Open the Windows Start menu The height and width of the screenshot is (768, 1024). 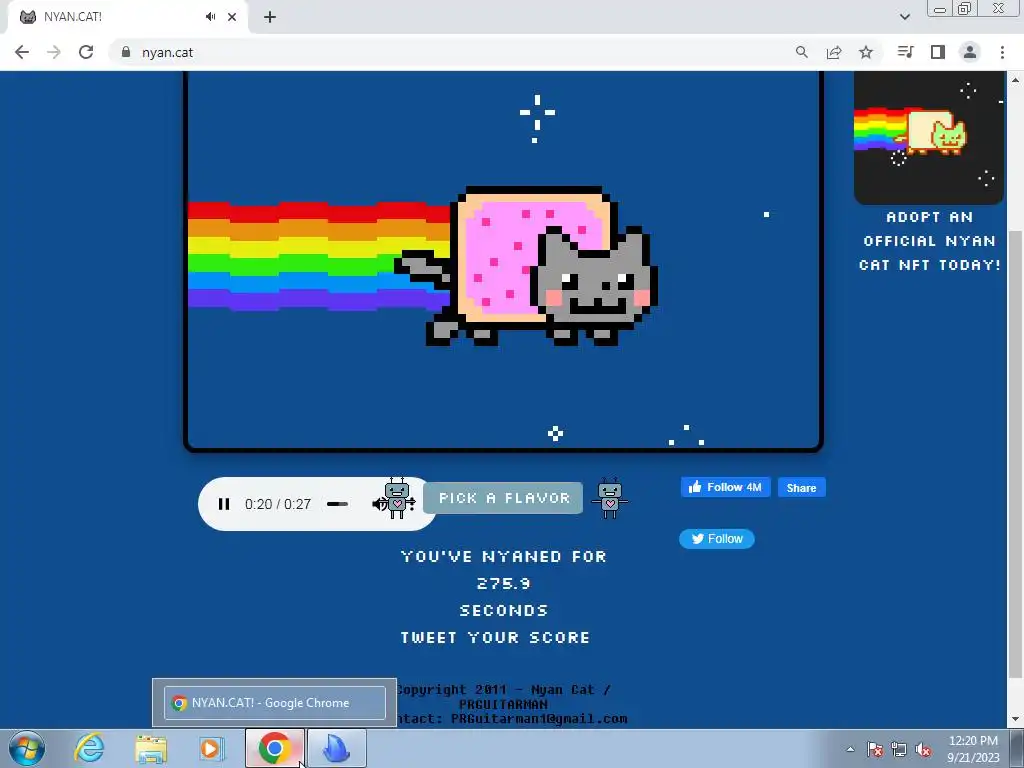[x=27, y=748]
